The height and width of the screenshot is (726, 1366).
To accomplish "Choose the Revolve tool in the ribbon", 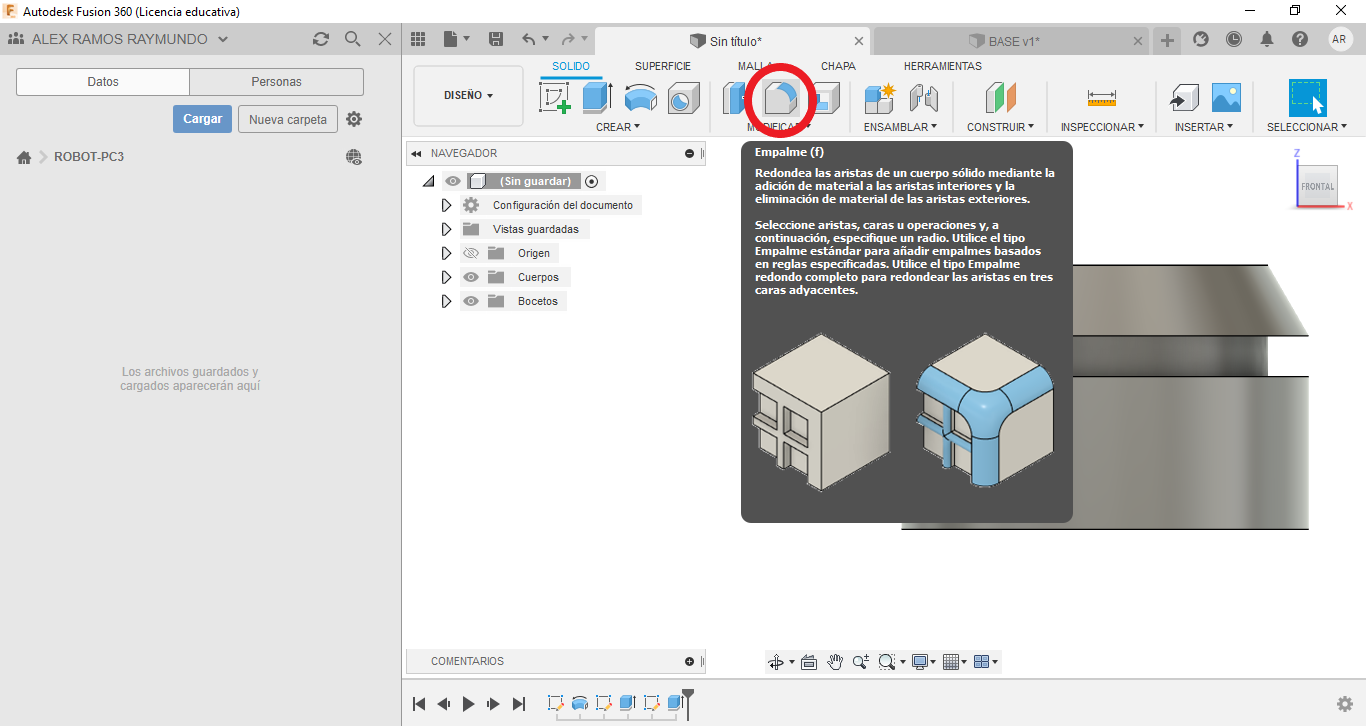I will pyautogui.click(x=641, y=98).
